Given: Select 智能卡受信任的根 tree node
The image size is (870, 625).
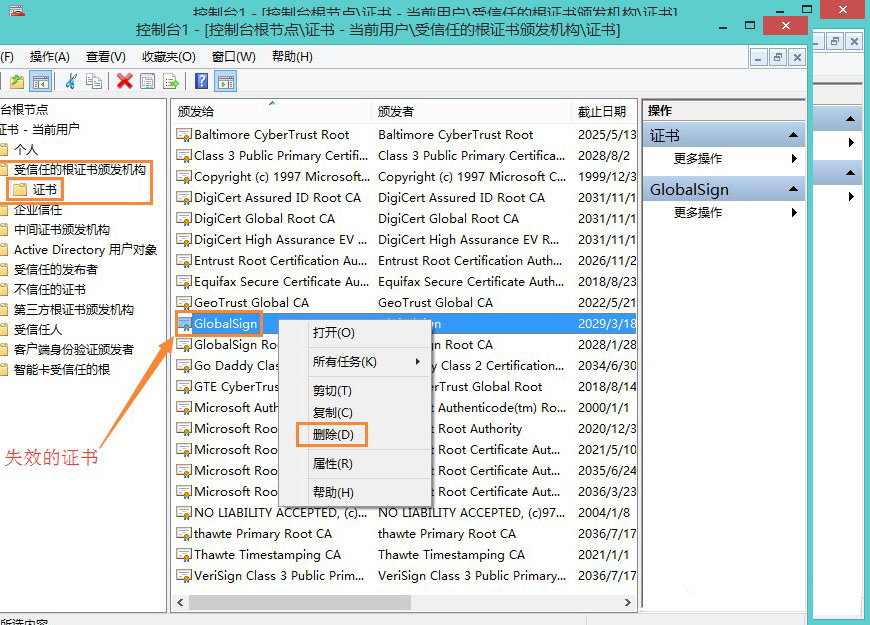Looking at the screenshot, I should tap(62, 370).
